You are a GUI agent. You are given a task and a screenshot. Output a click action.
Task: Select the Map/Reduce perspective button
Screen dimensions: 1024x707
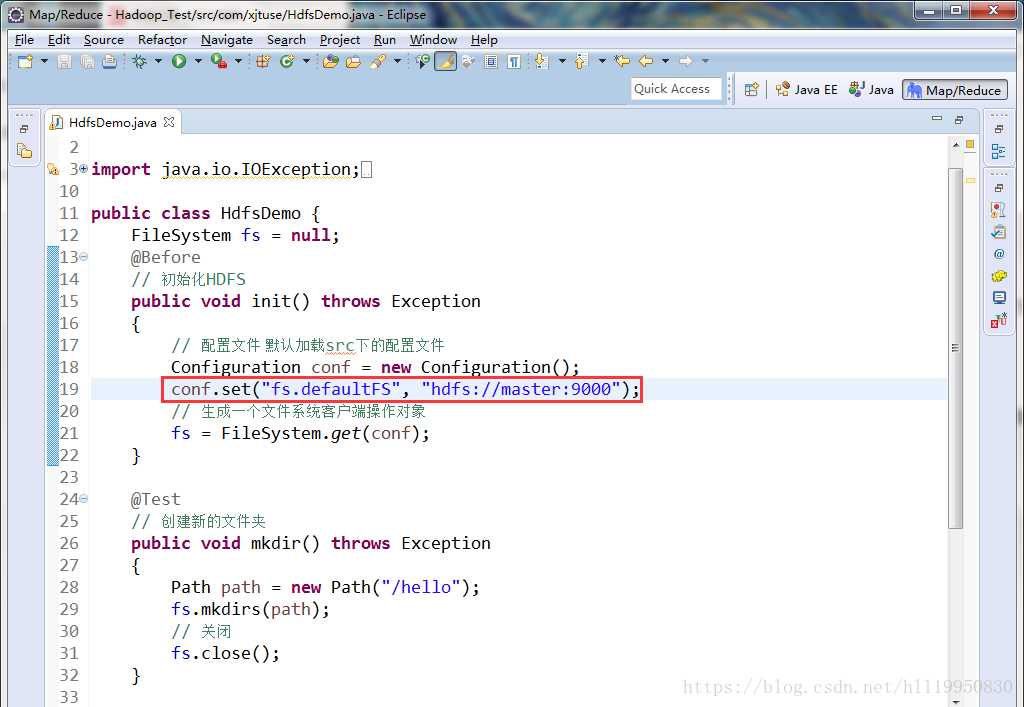(955, 90)
